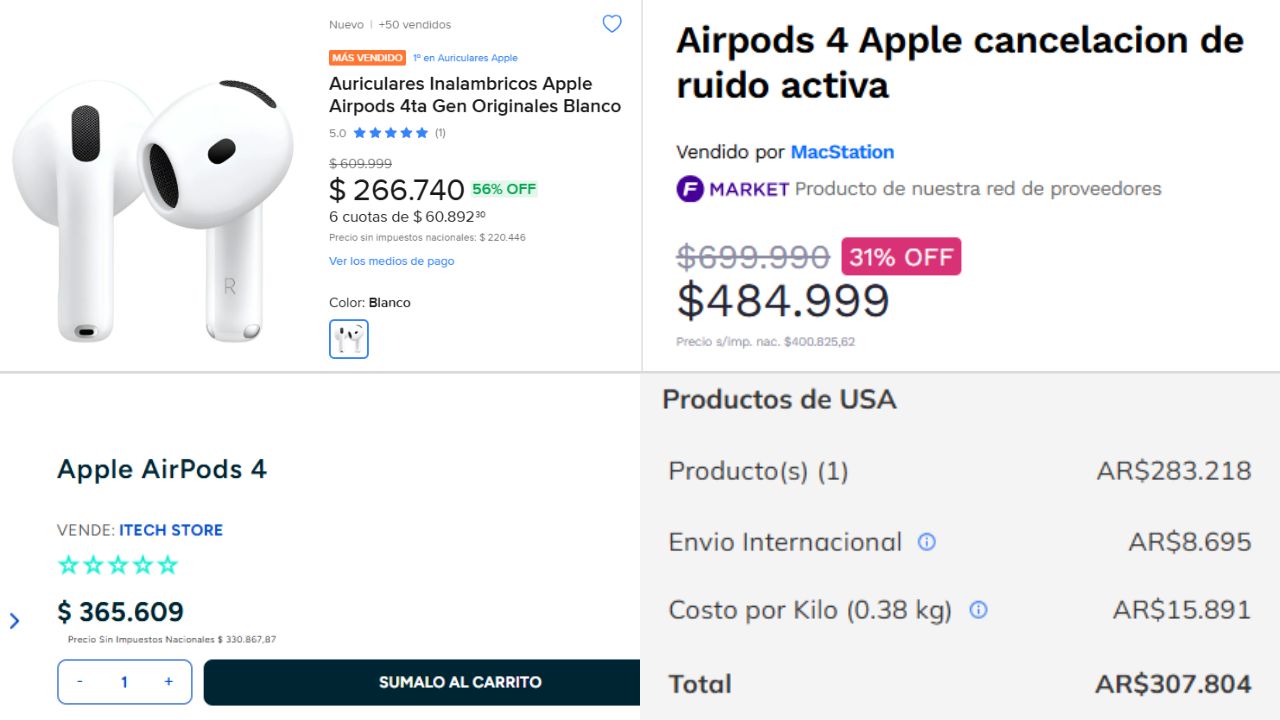Open the review count (1) link
Screen dimensions: 1280x720
440,133
